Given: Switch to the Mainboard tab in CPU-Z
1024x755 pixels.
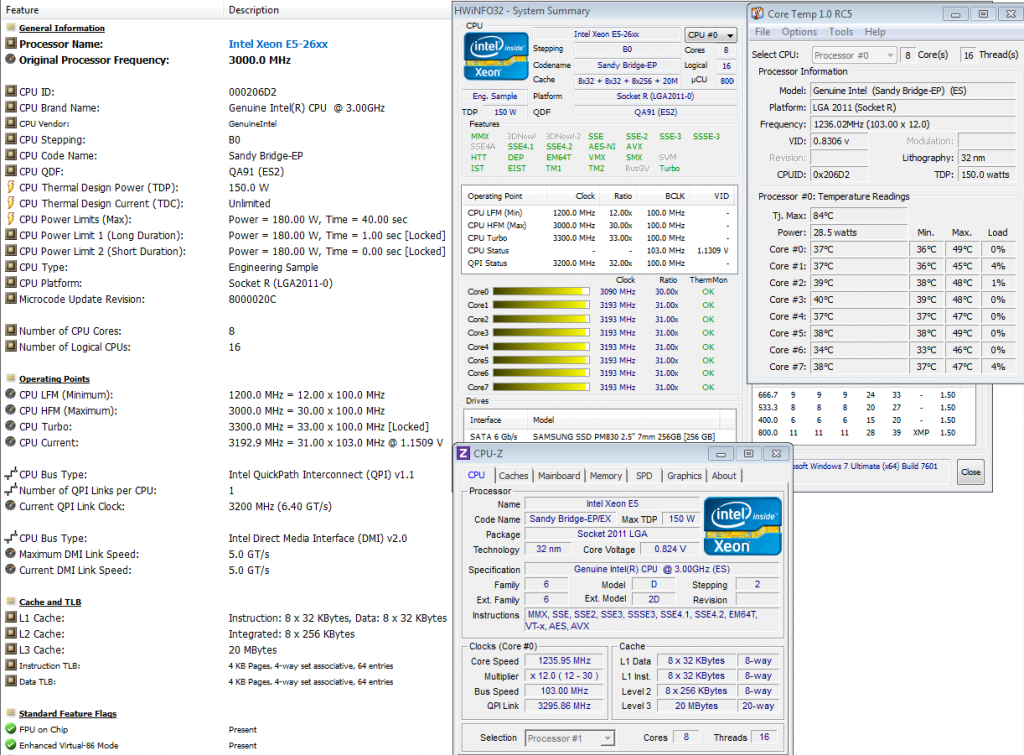Looking at the screenshot, I should pyautogui.click(x=558, y=476).
